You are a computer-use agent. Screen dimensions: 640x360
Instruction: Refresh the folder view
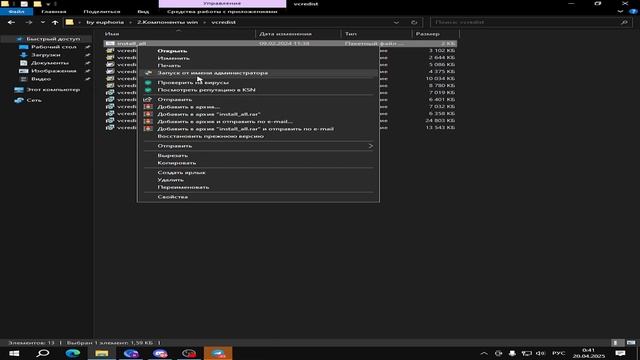tap(414, 22)
